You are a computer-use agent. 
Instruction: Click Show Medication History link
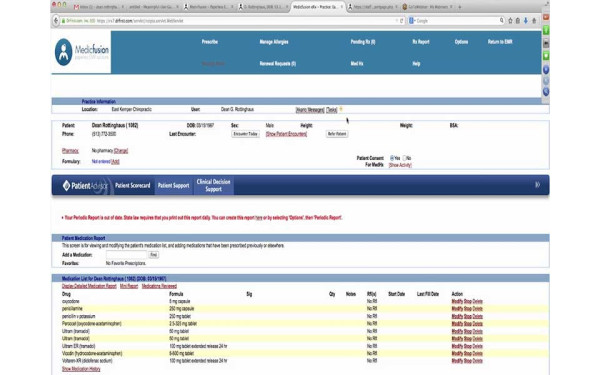[x=81, y=369]
